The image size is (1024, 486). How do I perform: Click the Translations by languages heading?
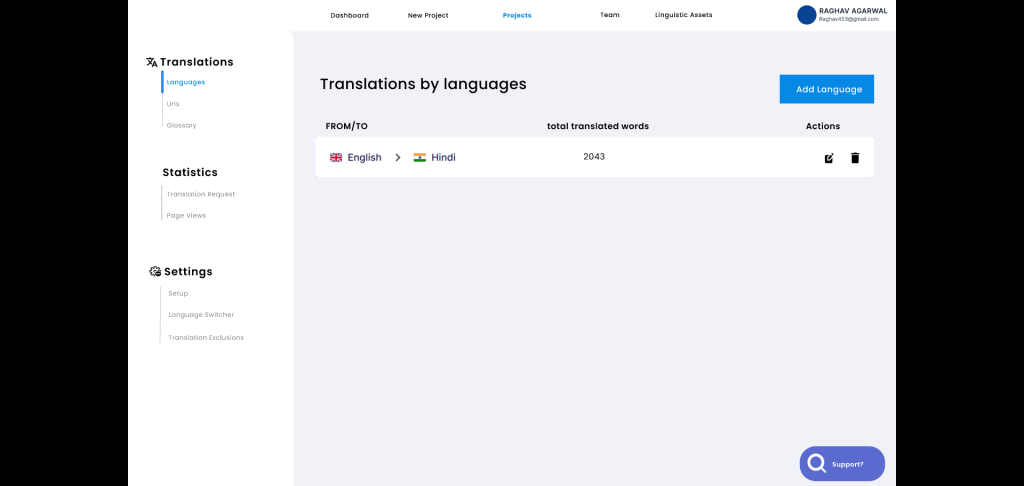tap(423, 84)
